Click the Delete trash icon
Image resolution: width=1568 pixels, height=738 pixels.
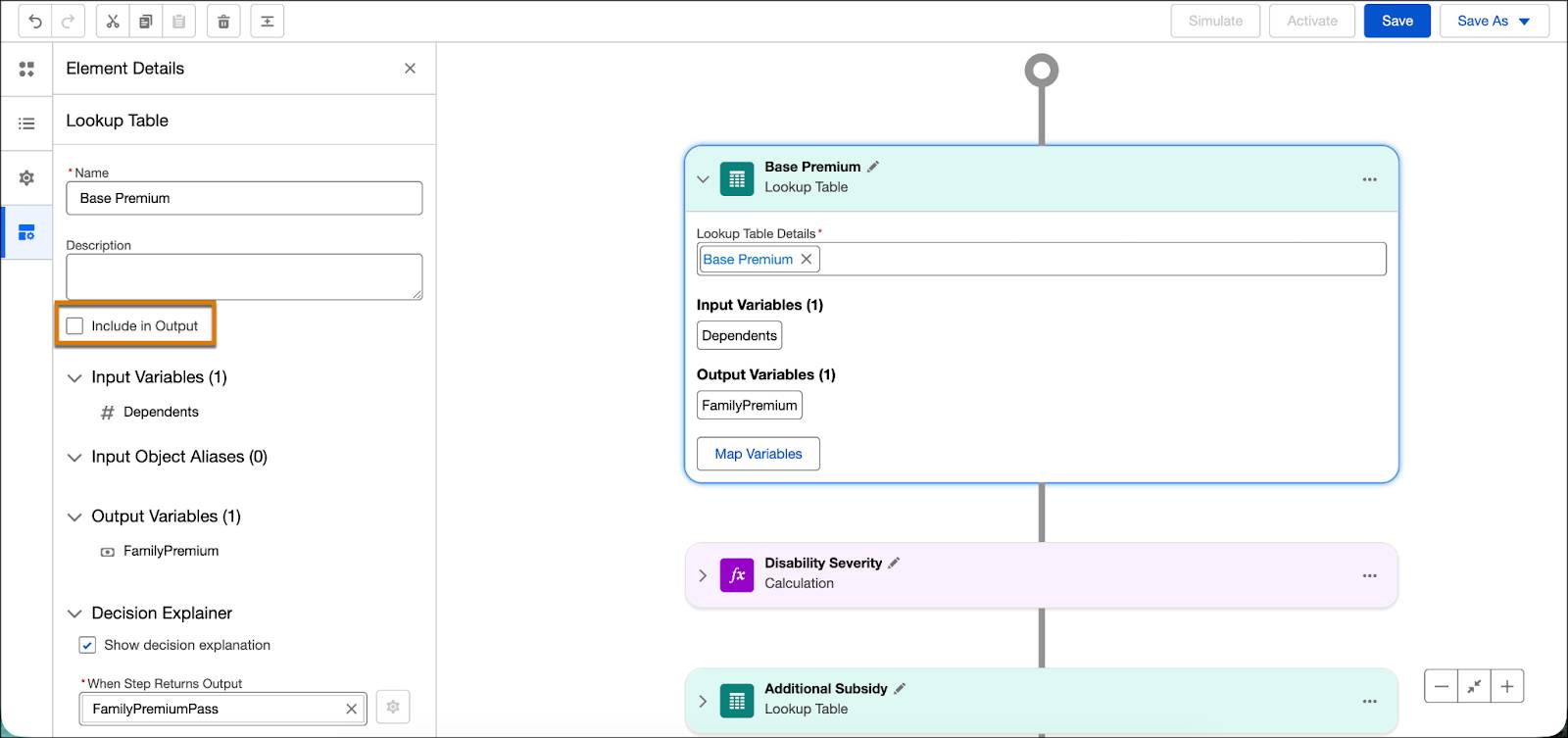click(223, 21)
